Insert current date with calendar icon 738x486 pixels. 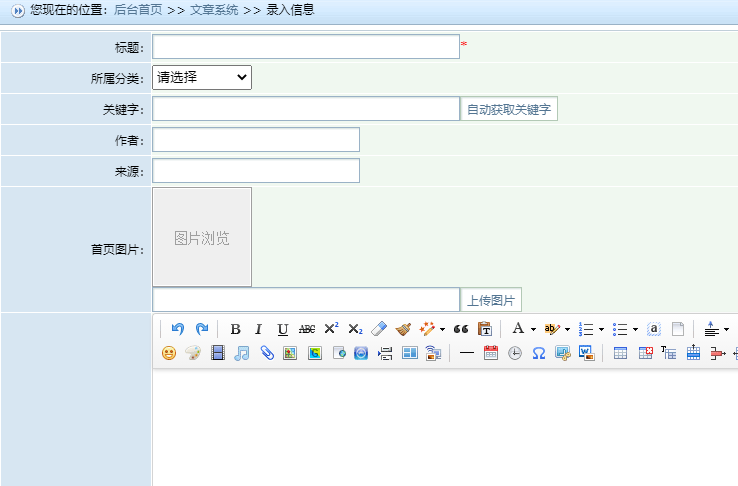pos(491,353)
